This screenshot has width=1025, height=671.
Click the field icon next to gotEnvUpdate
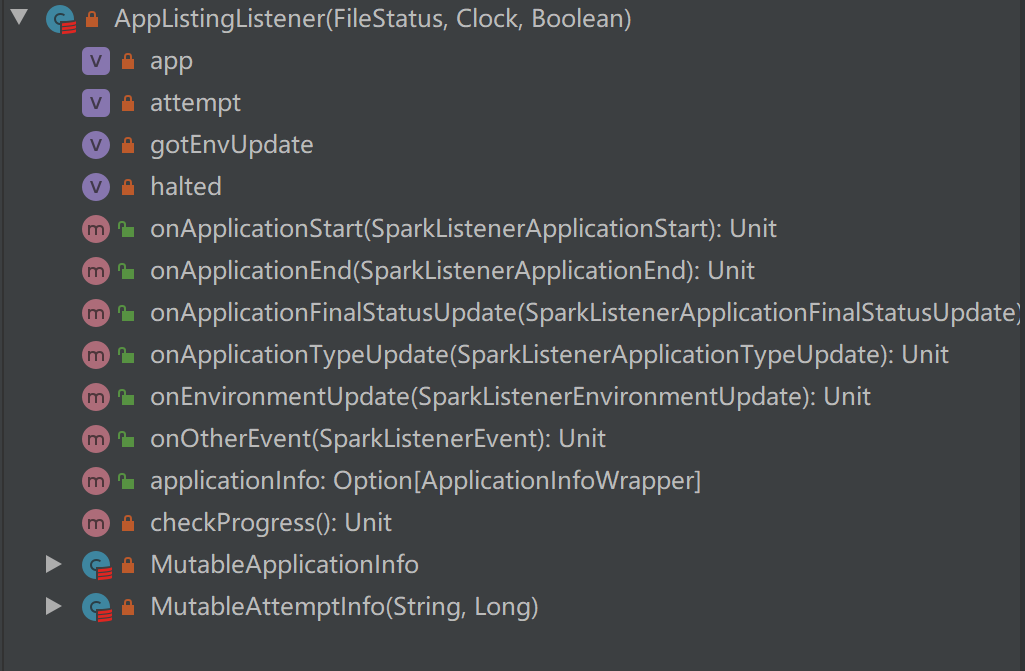pos(95,145)
